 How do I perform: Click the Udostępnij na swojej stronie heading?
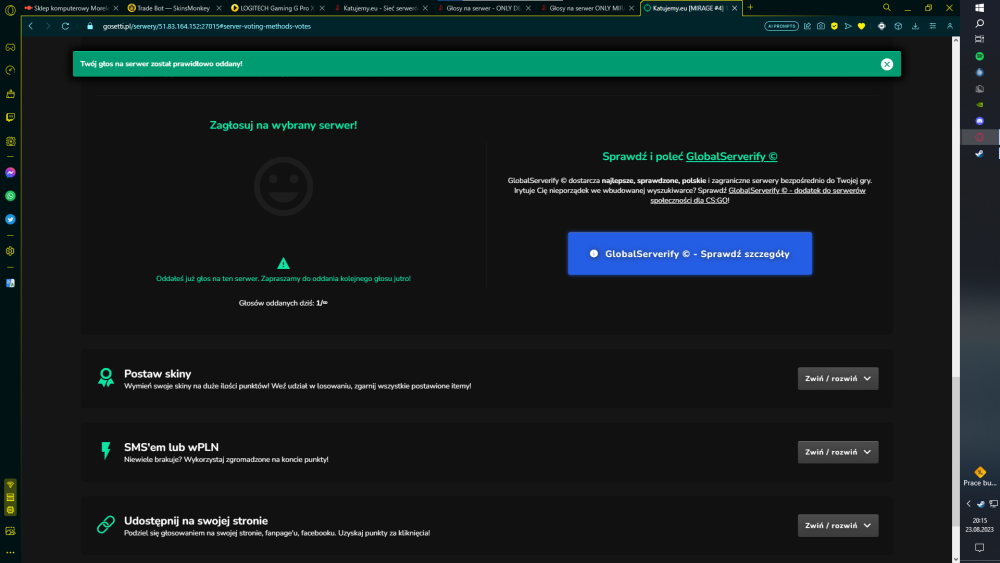pyautogui.click(x=196, y=521)
